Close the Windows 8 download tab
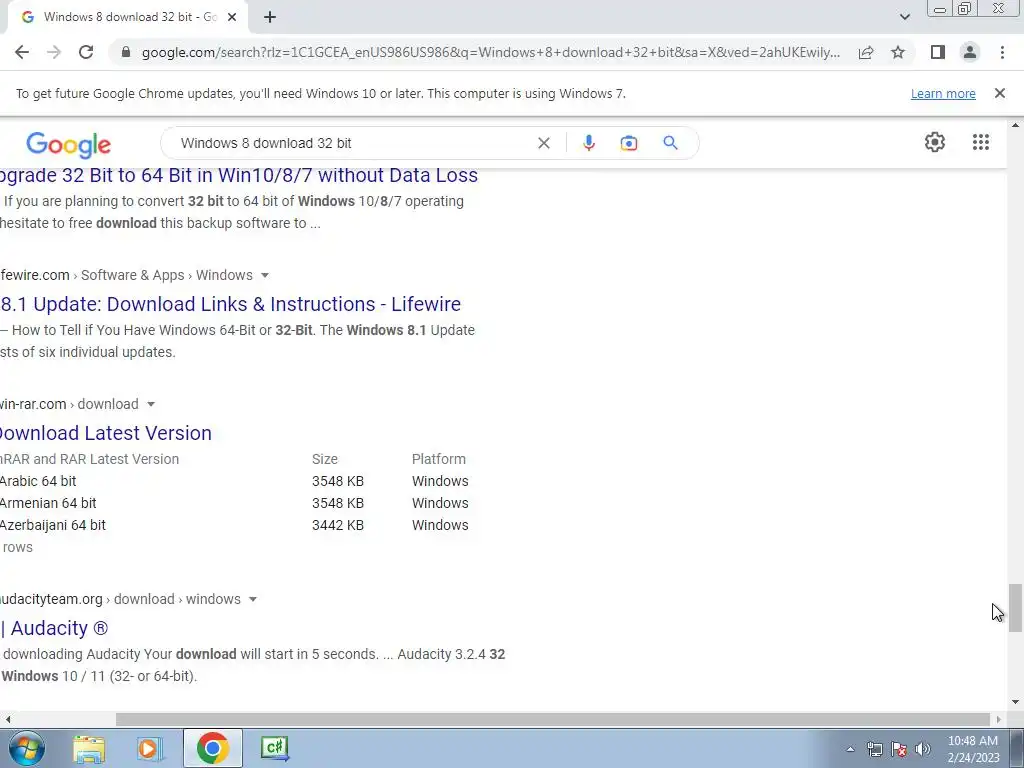Image resolution: width=1024 pixels, height=768 pixels. tap(232, 18)
